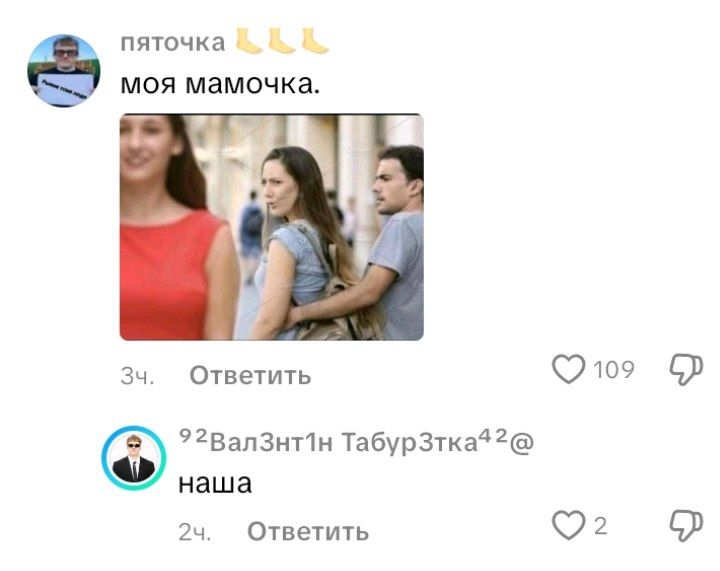
Task: Click Ответить under the first comment
Action: tap(250, 375)
